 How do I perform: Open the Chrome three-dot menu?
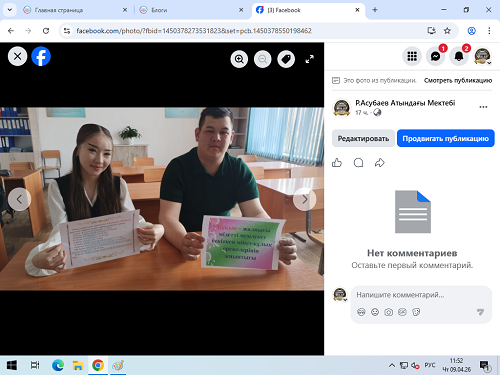(489, 31)
